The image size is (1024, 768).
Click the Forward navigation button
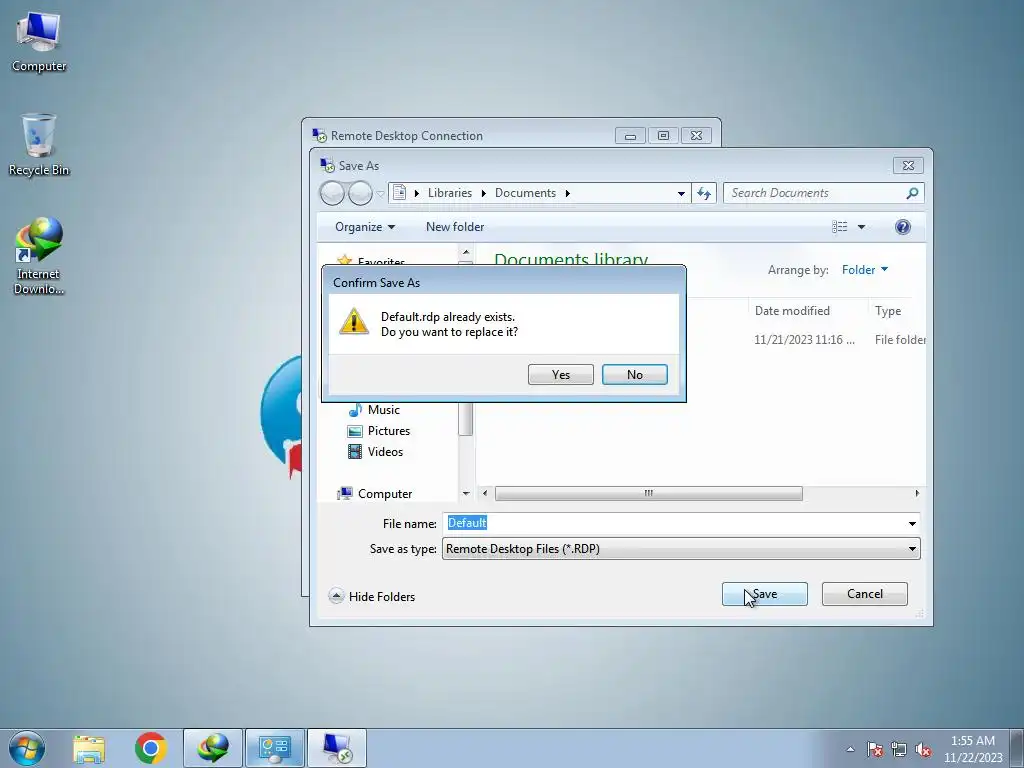(360, 193)
